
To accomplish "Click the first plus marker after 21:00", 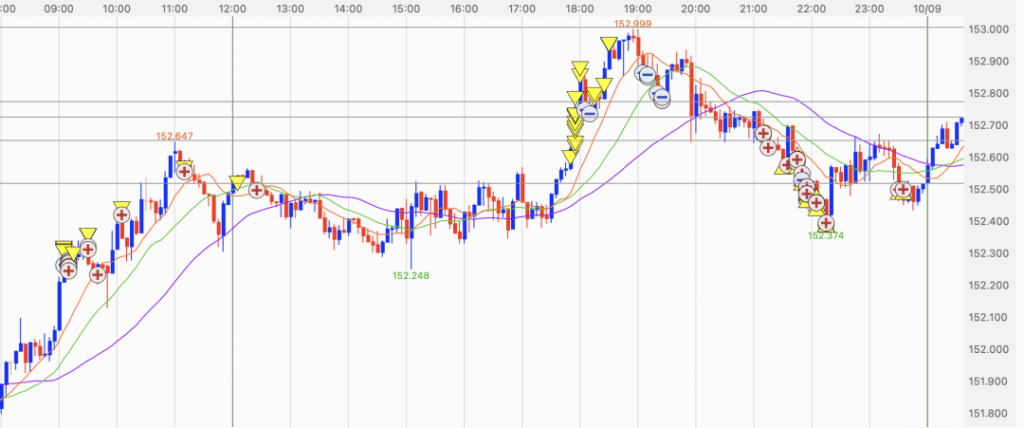I will [x=763, y=132].
